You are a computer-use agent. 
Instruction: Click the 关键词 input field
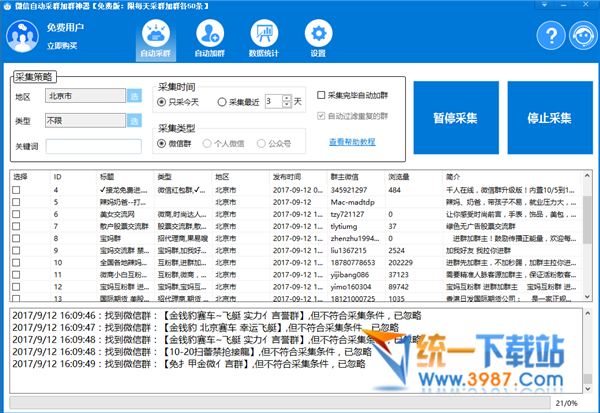pos(94,146)
